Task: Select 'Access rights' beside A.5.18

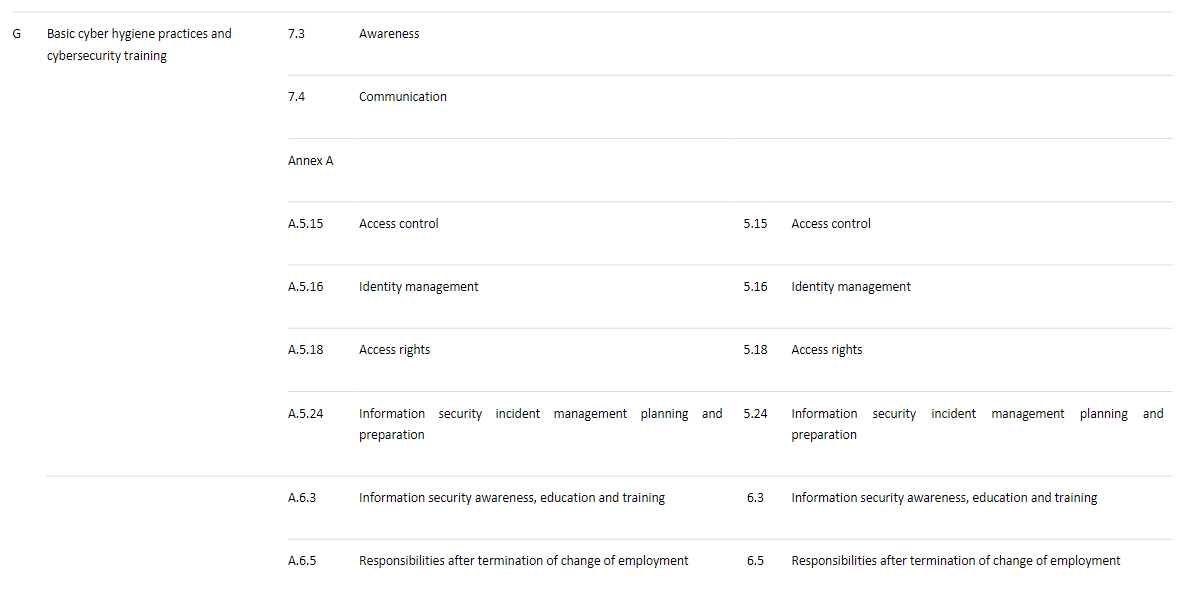Action: click(394, 349)
